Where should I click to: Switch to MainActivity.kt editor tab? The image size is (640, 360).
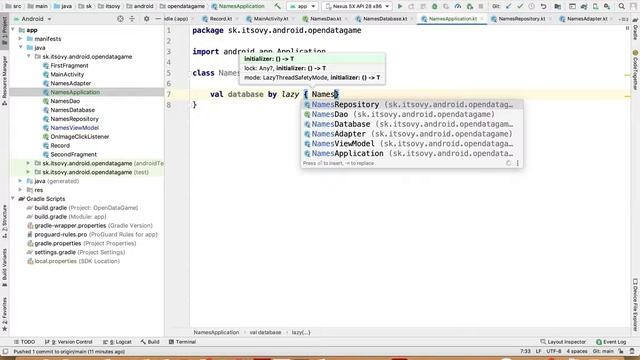(271, 19)
